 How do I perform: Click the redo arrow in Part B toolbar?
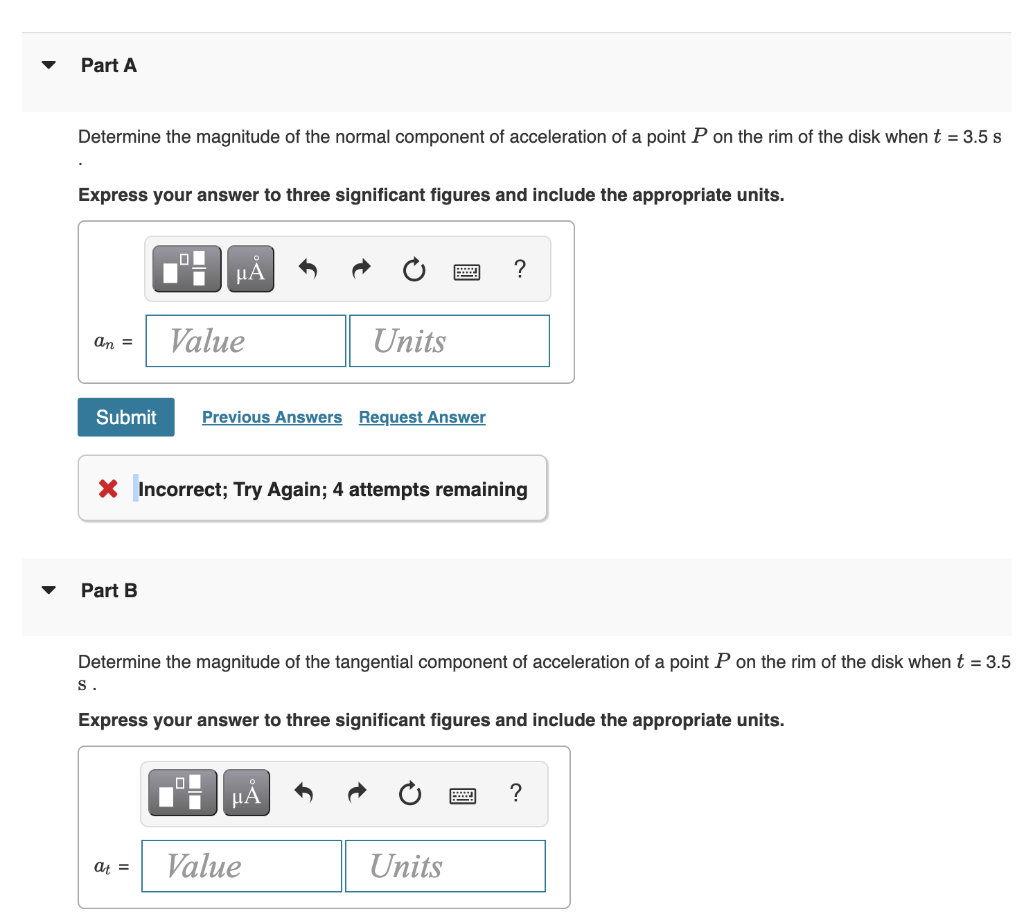(x=357, y=793)
